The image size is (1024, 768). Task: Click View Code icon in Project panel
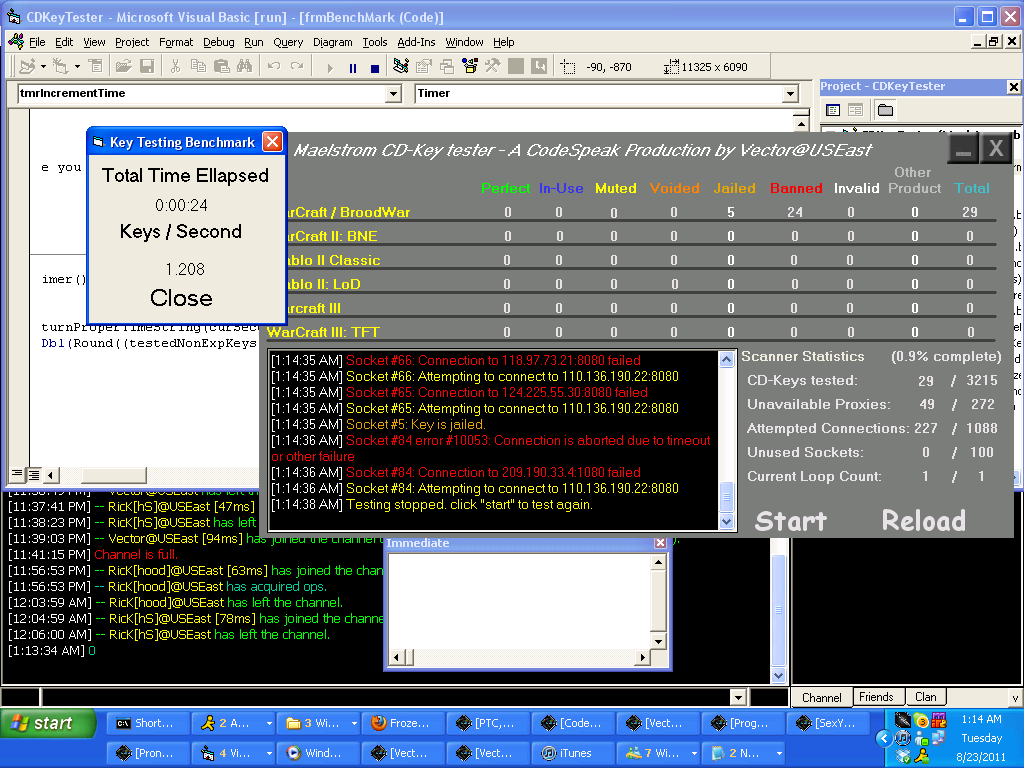tap(833, 110)
